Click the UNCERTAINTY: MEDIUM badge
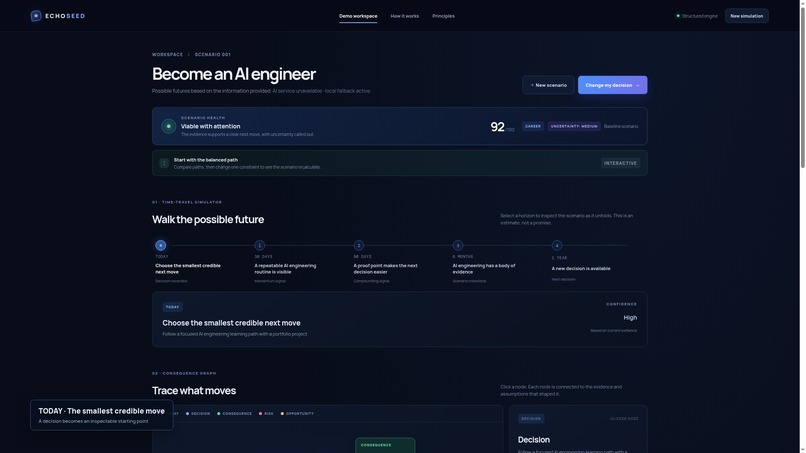The image size is (806, 453). point(574,126)
